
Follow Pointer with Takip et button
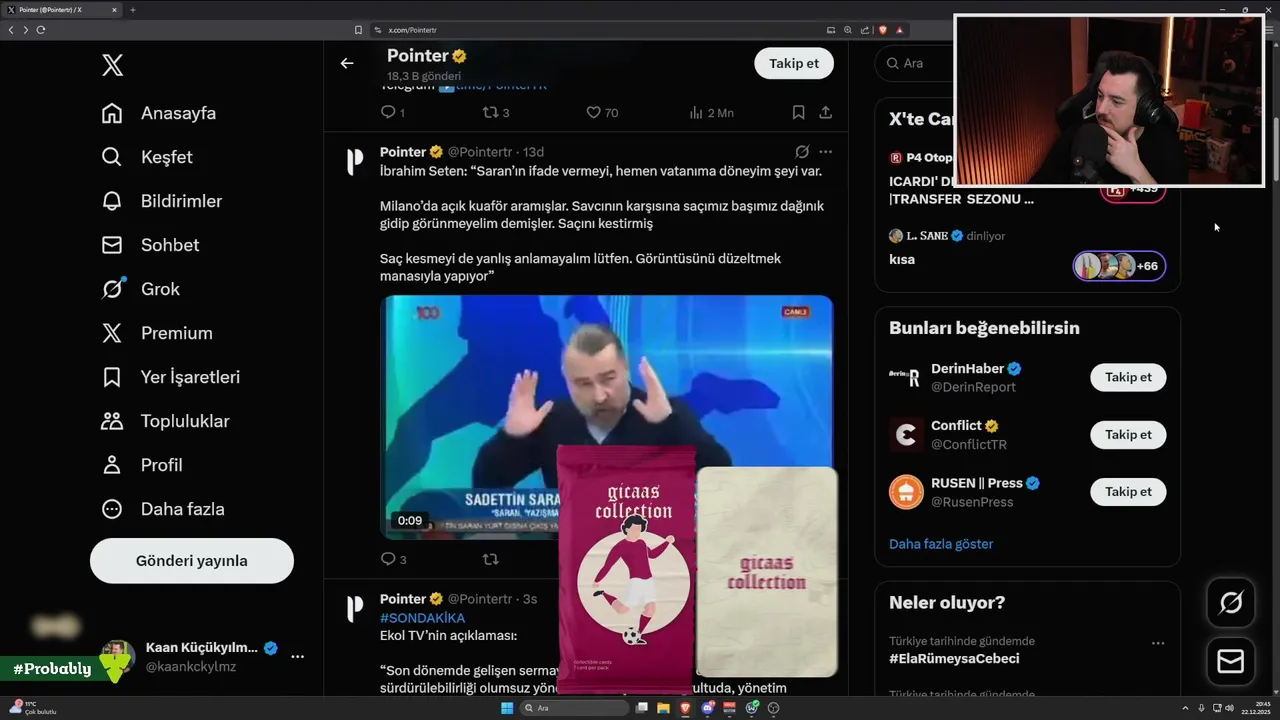point(794,63)
